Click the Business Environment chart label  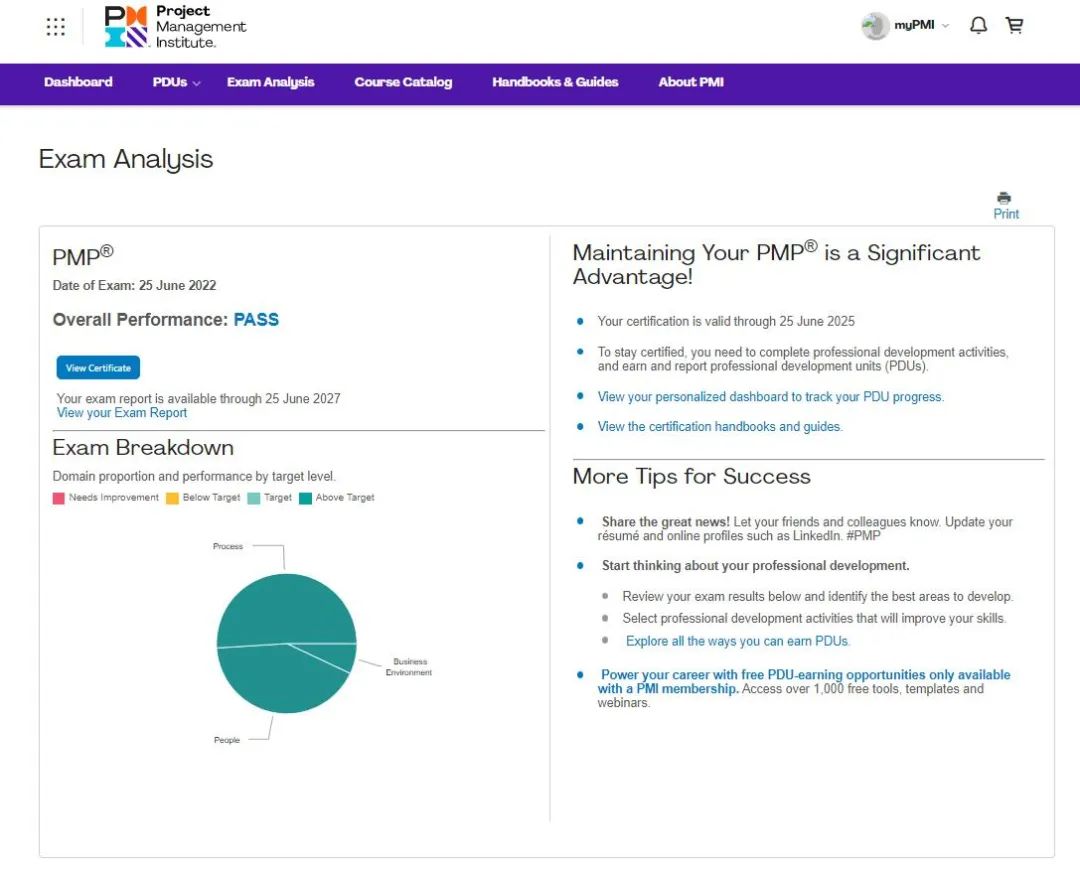pyautogui.click(x=409, y=667)
